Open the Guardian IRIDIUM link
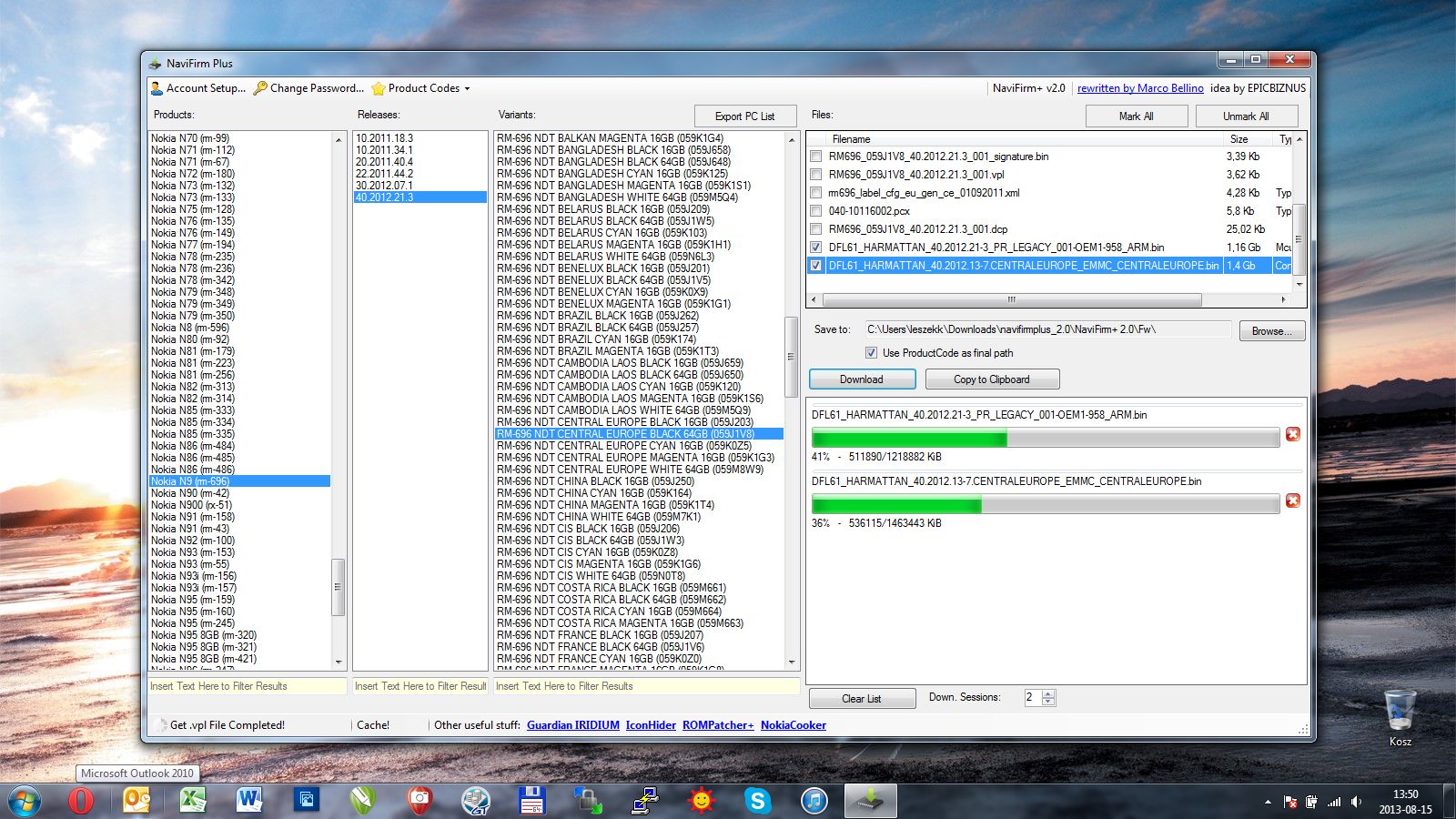This screenshot has height=819, width=1456. (x=573, y=725)
